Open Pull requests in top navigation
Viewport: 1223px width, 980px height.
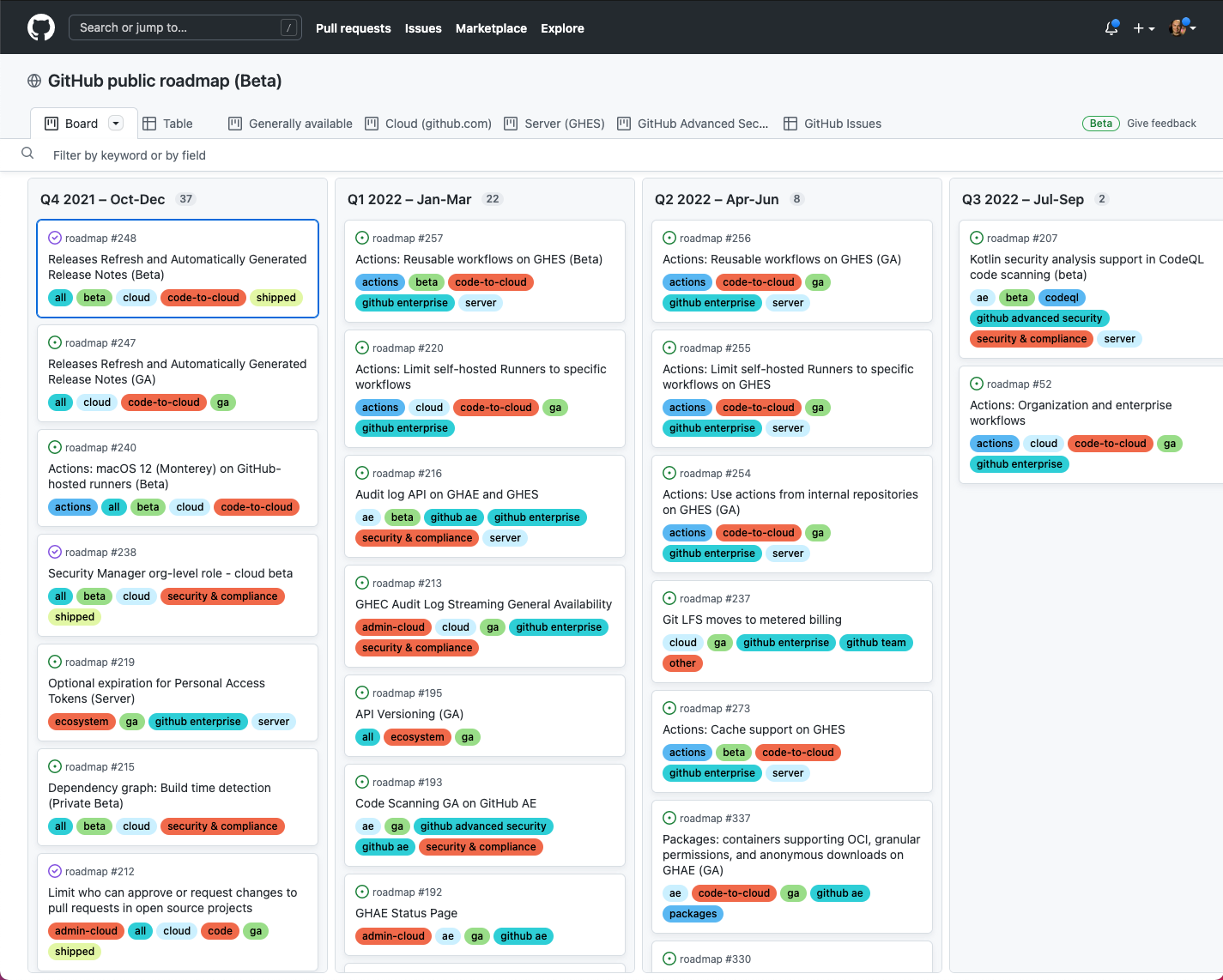pyautogui.click(x=353, y=28)
